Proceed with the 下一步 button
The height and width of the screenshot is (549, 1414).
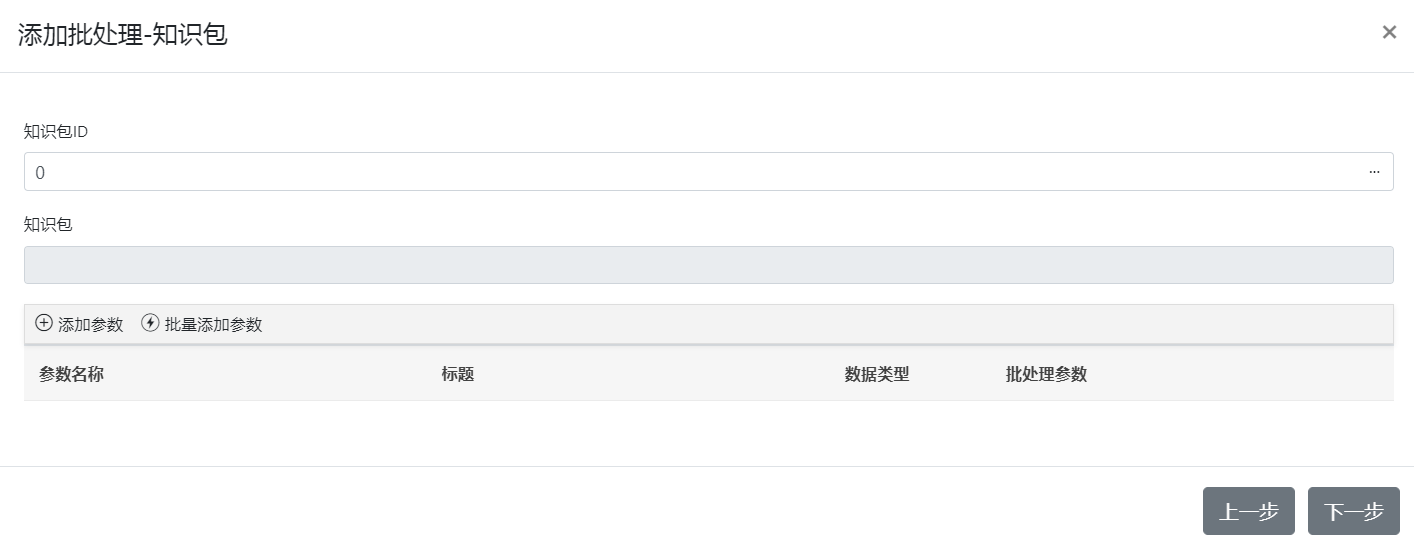click(x=1353, y=511)
